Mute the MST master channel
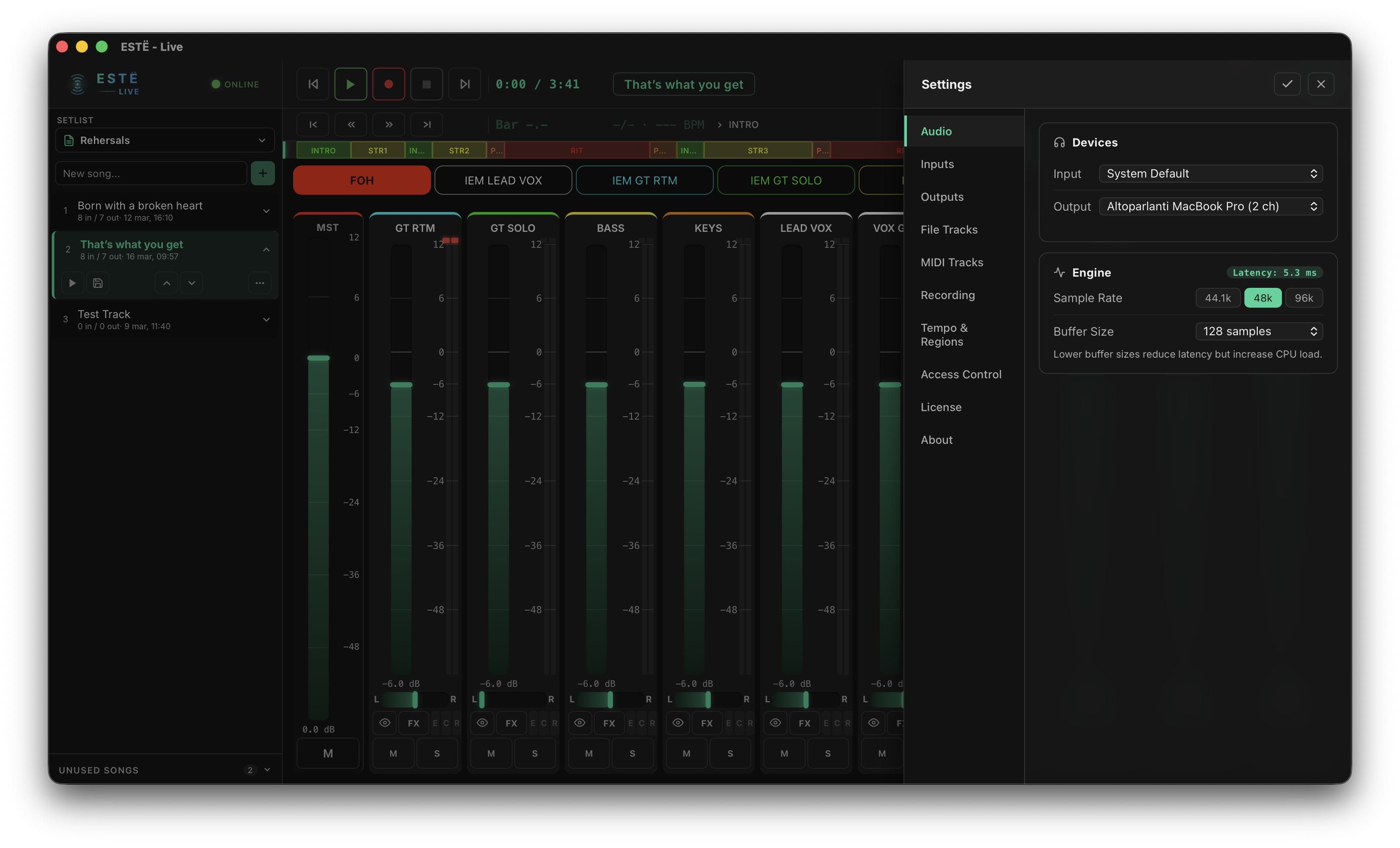 tap(328, 753)
